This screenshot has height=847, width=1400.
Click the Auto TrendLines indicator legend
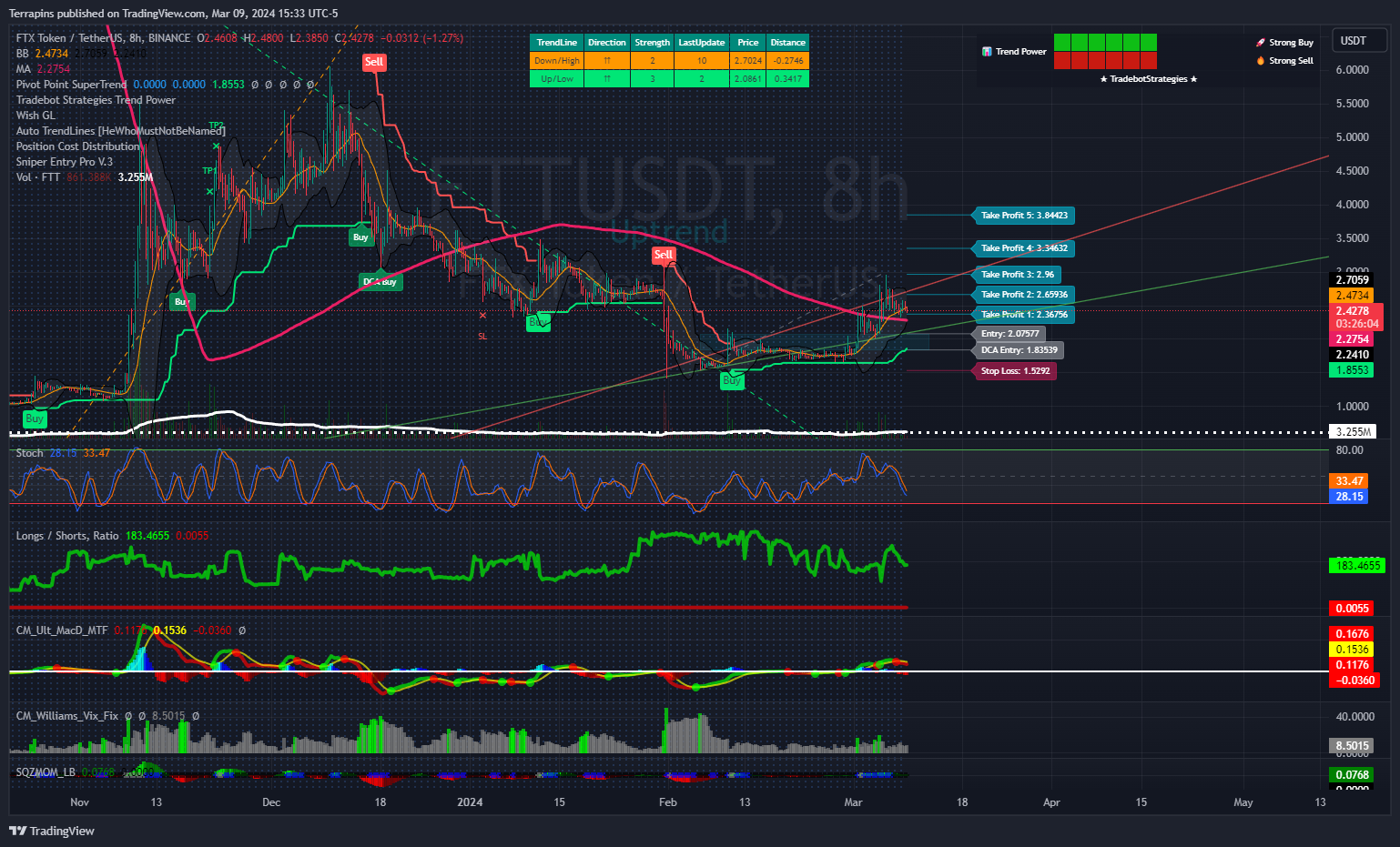[120, 131]
